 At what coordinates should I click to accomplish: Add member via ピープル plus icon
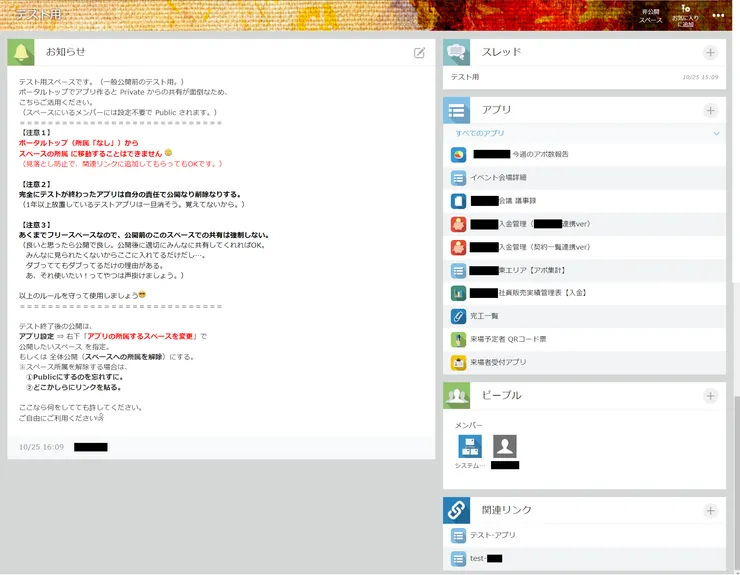click(x=710, y=396)
